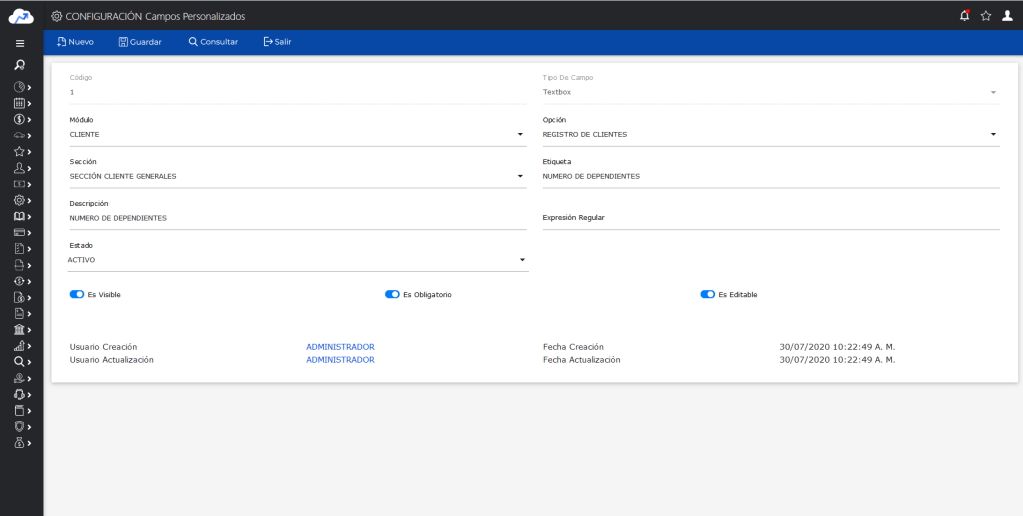Click the favorites star in the header
The height and width of the screenshot is (516, 1023).
click(x=986, y=16)
